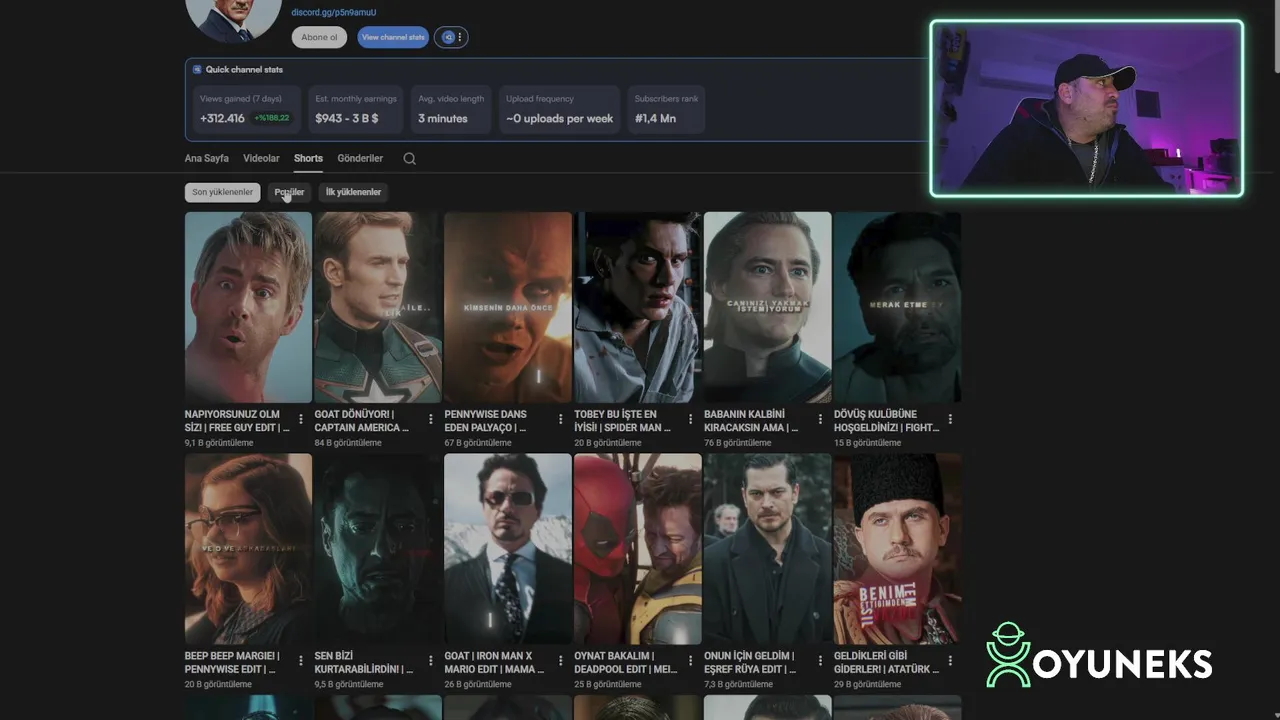The height and width of the screenshot is (720, 1280).
Task: Open options menu for GOAT DÖNÜYOR Captain America short
Action: pos(431,420)
